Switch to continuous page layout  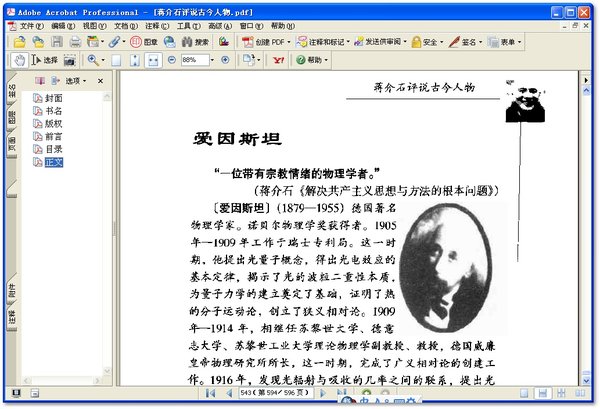pos(542,393)
